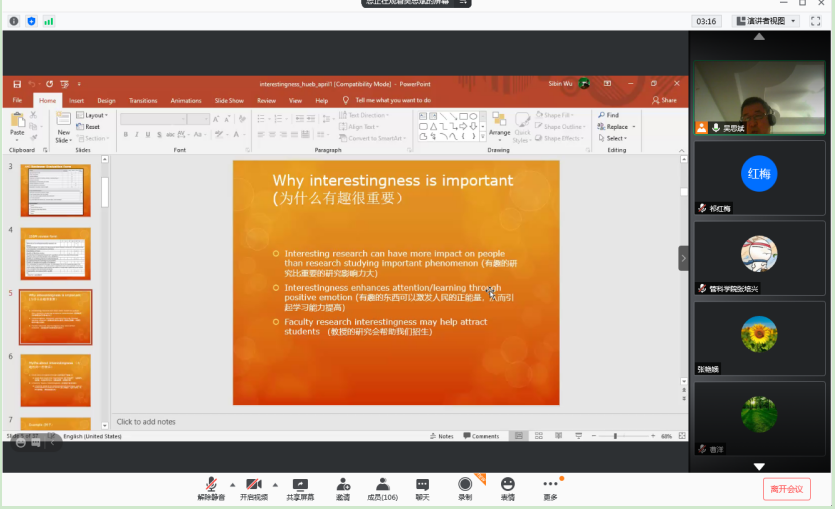
Task: Open the Chat panel icon
Action: pos(422,485)
